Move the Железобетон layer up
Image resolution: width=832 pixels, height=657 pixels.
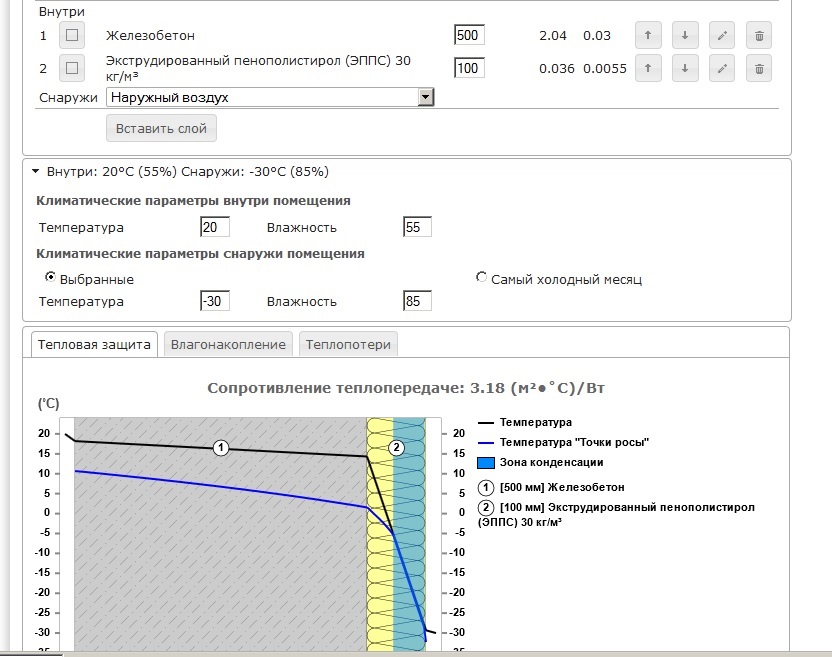648,36
